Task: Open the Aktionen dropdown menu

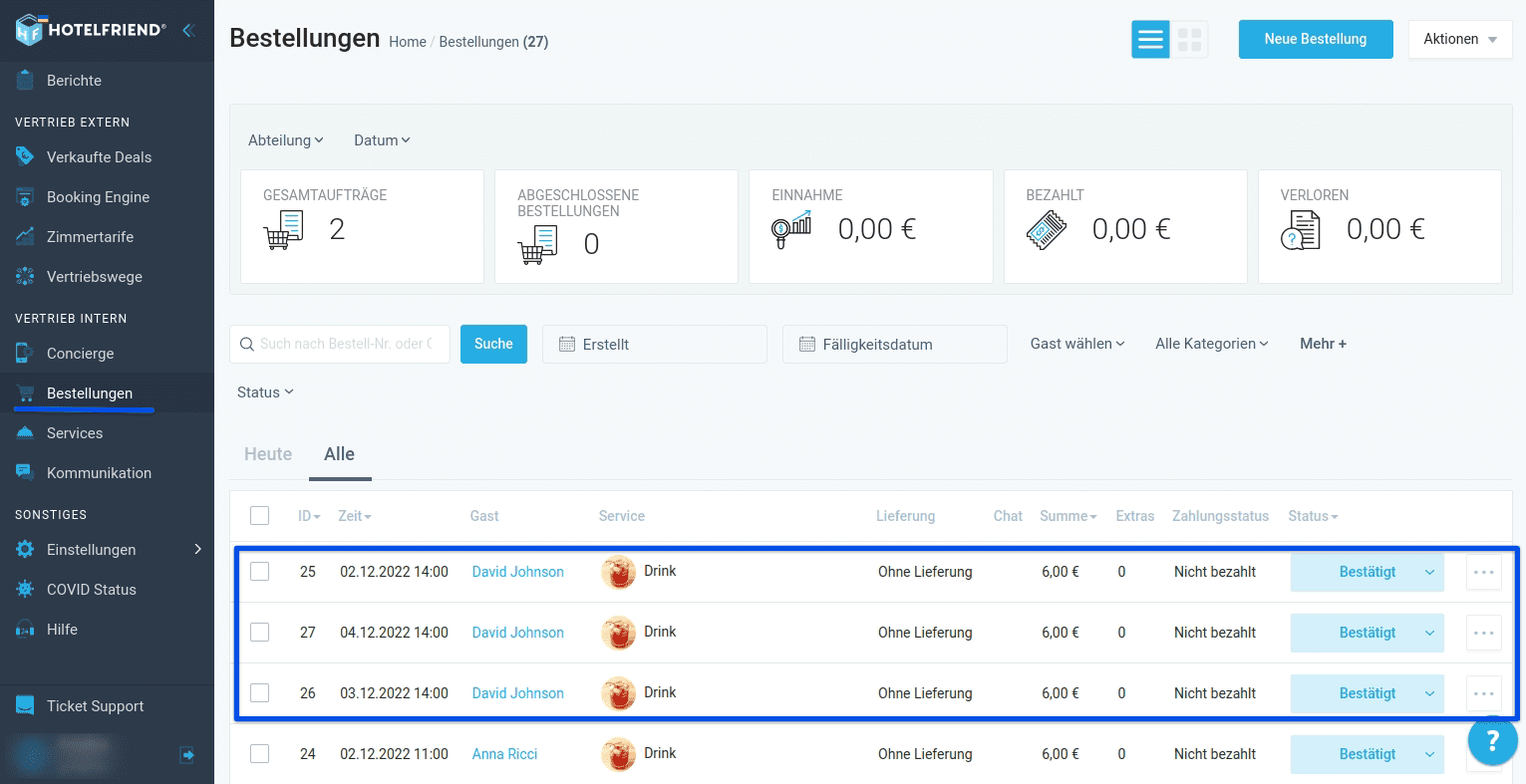Action: click(1459, 40)
